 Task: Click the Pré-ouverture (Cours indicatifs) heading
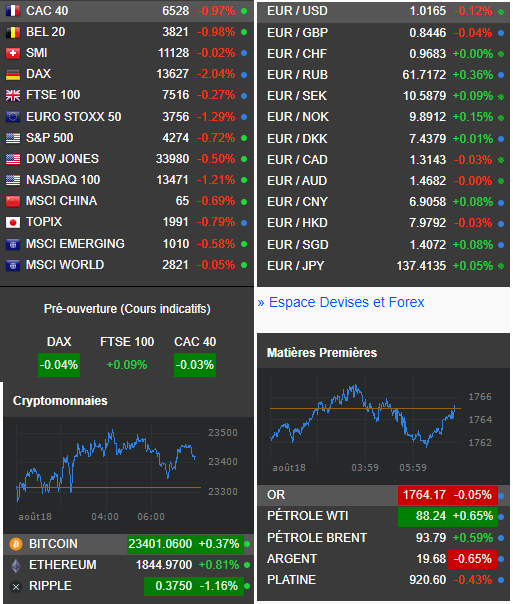point(127,309)
